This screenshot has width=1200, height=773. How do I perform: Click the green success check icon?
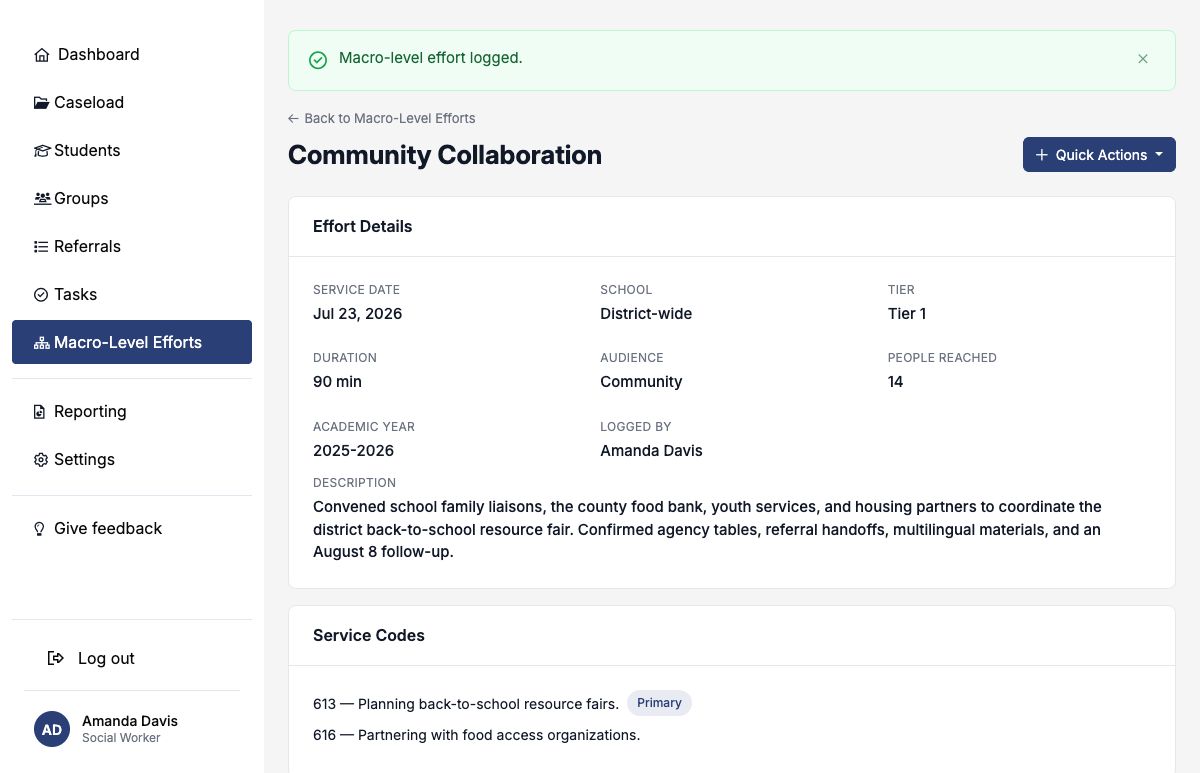coord(318,60)
